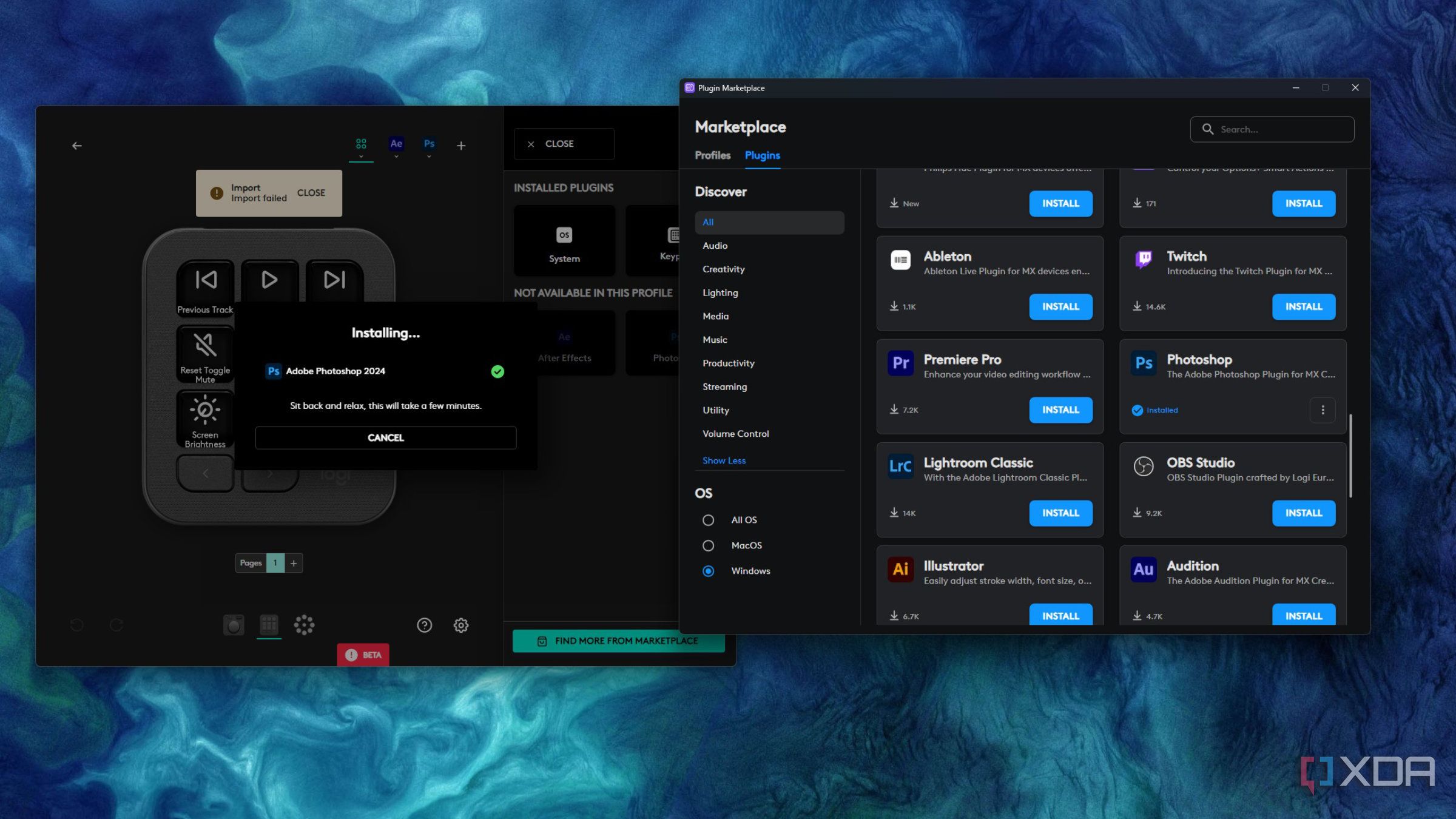Screen dimensions: 1456x819
Task: Expand the dropdown under the After Effects profile
Action: point(396,157)
